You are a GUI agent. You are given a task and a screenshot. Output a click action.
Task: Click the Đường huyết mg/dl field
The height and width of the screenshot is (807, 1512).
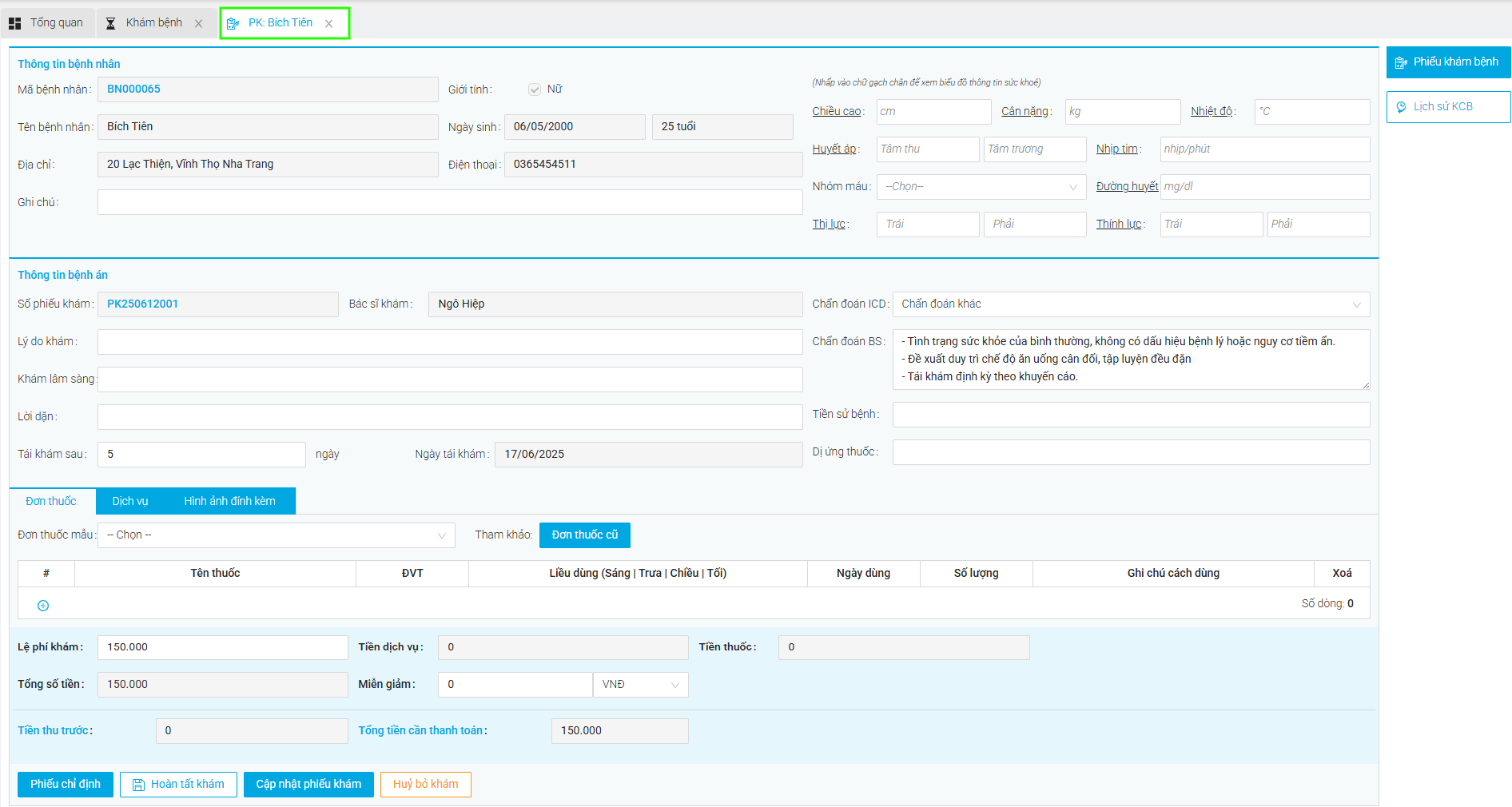point(1265,187)
